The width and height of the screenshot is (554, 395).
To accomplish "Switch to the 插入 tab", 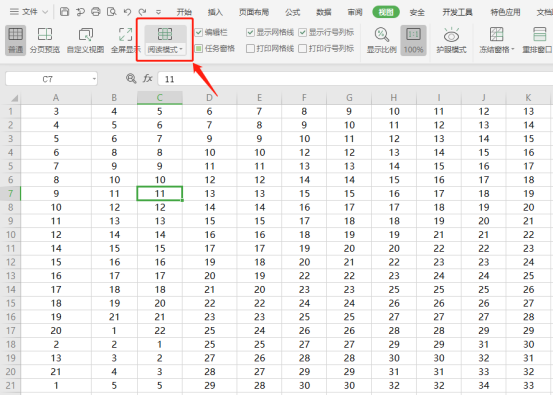I will (x=215, y=12).
